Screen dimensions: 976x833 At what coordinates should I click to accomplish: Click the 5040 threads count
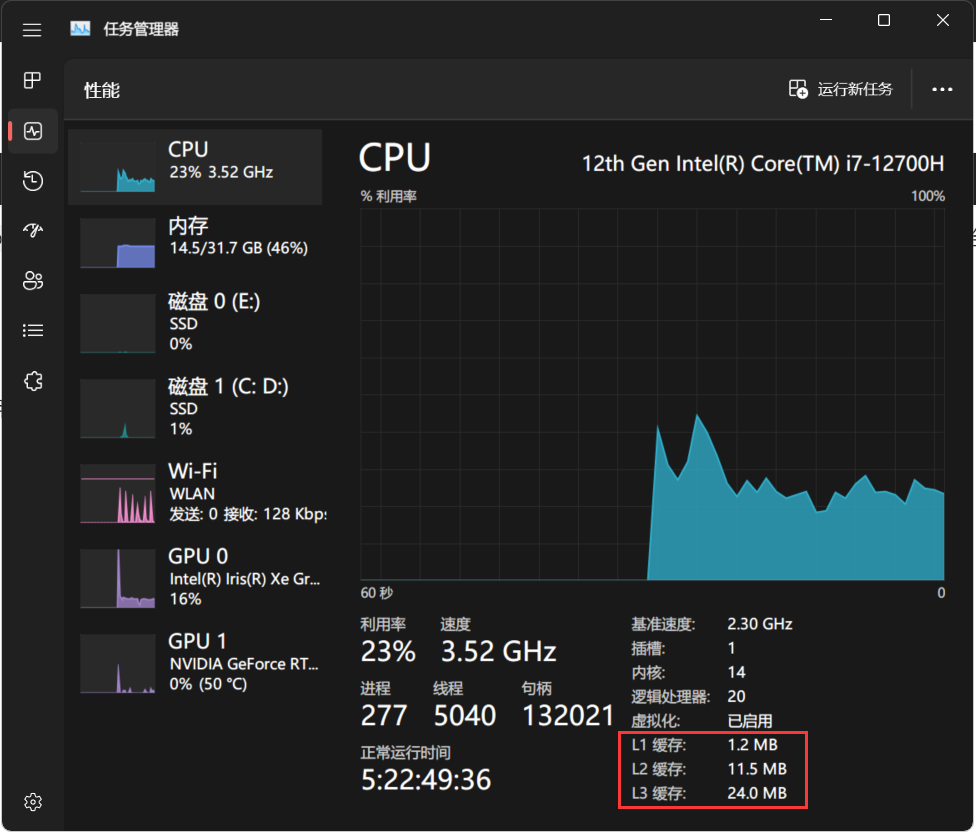[x=464, y=716]
